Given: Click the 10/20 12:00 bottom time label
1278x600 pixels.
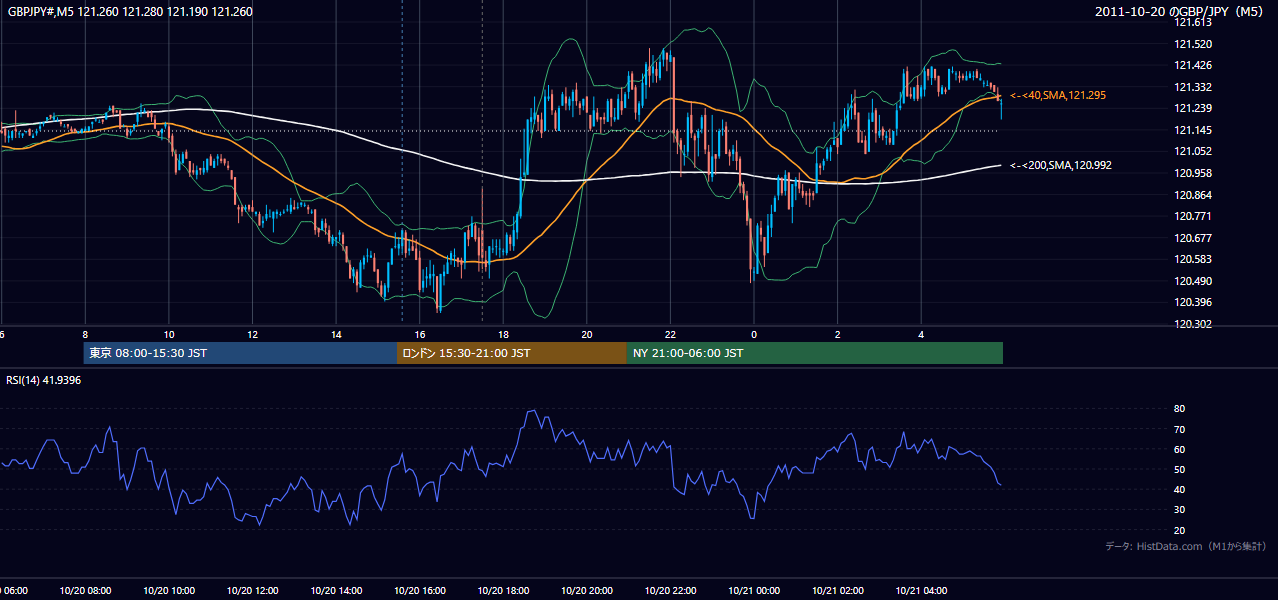Looking at the screenshot, I should (252, 591).
